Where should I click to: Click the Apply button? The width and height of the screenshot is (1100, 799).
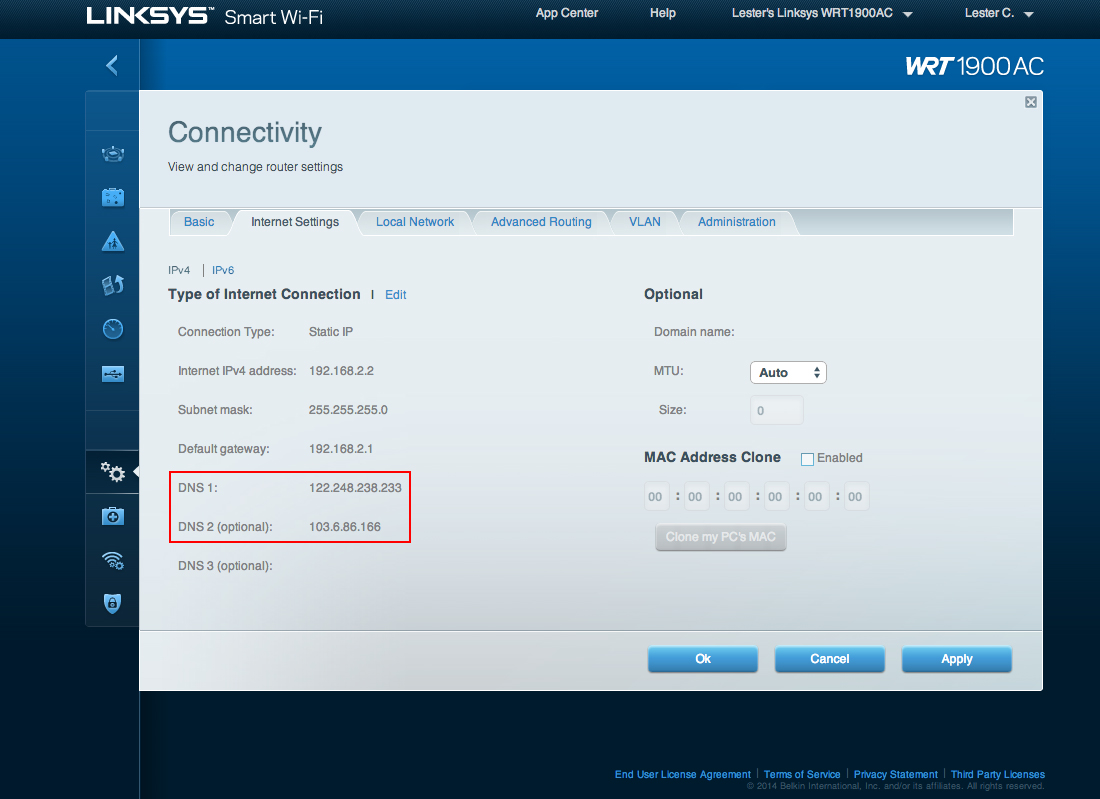pos(956,659)
